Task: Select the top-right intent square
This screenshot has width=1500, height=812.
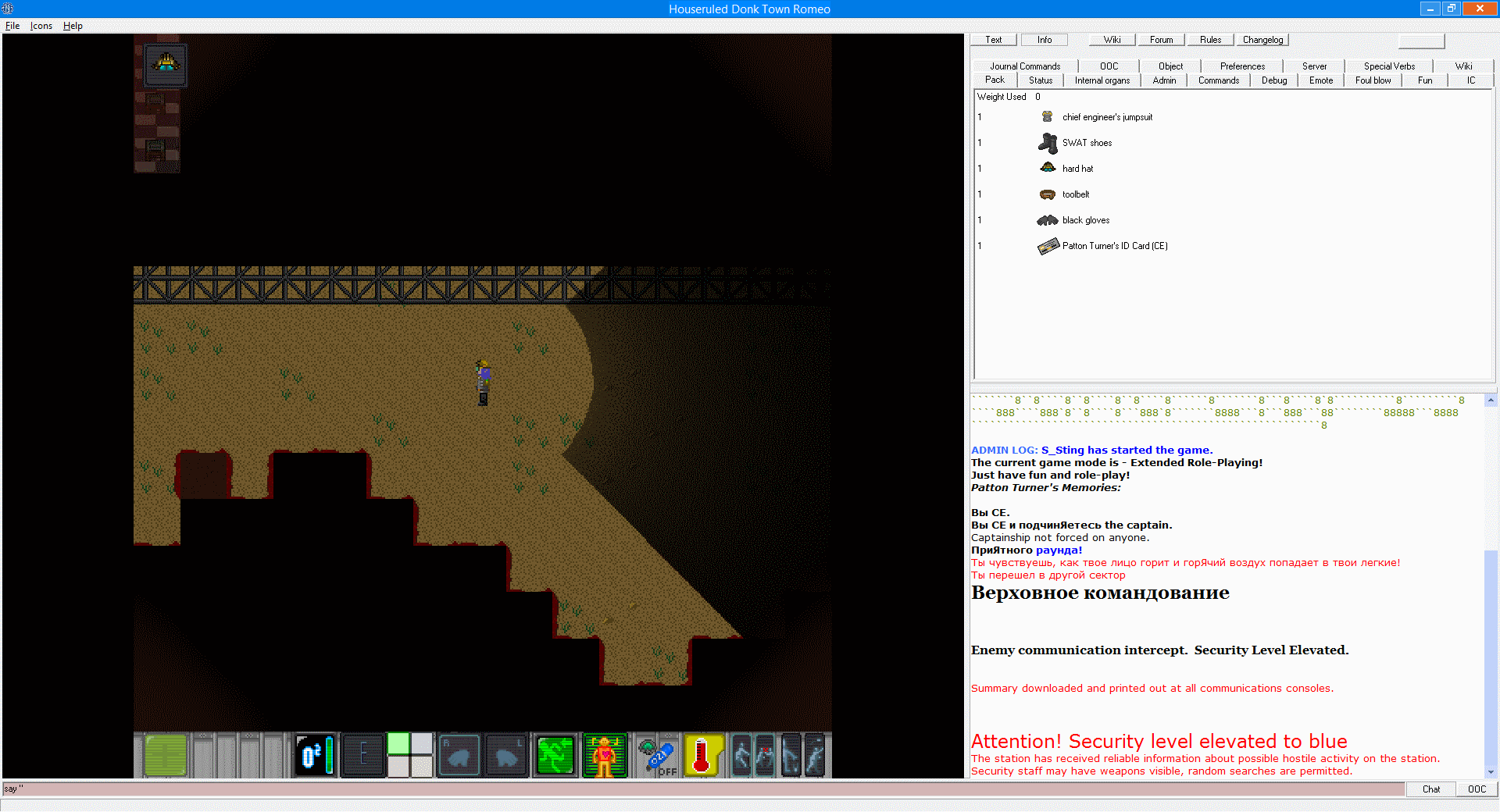Action: 422,744
